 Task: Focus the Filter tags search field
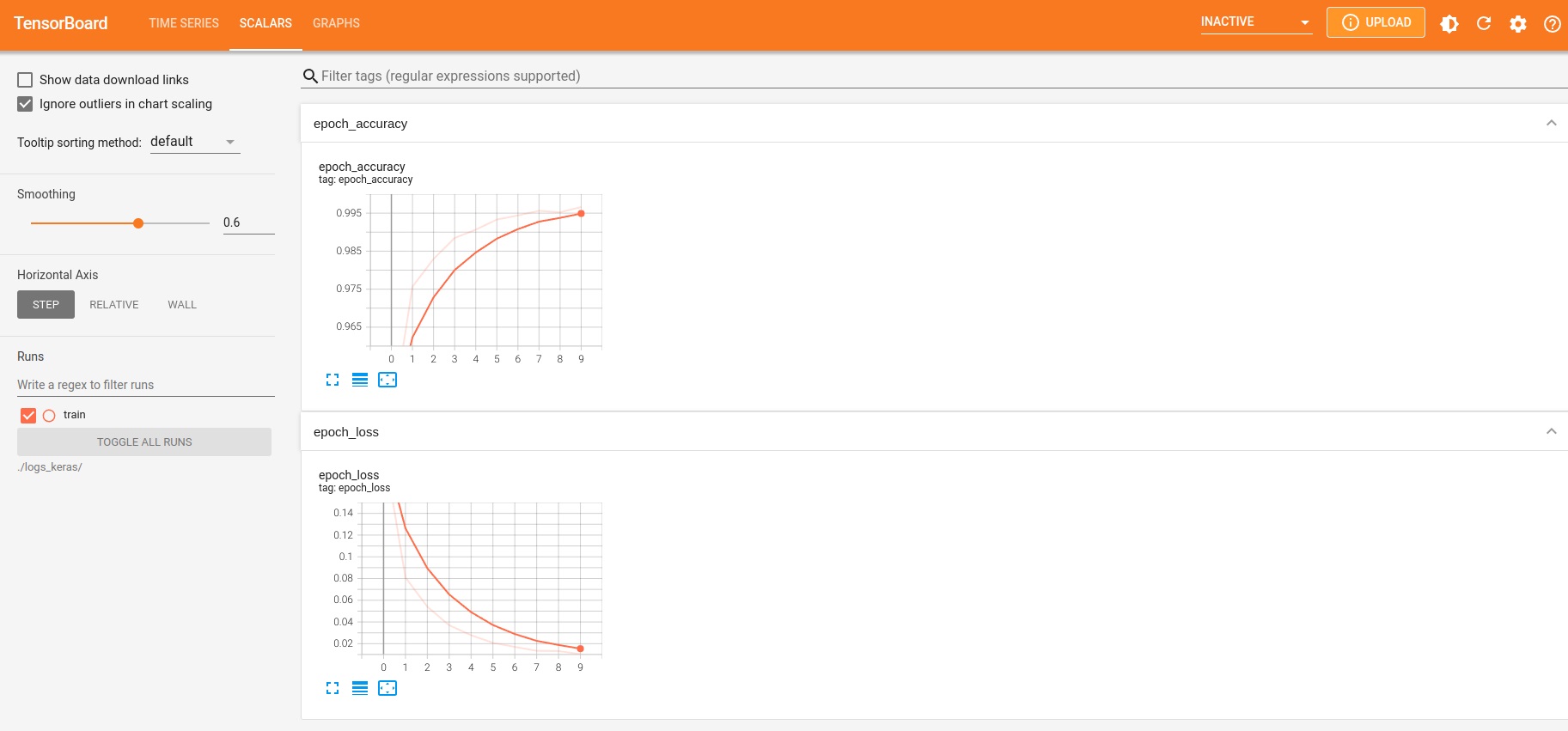[x=943, y=76]
